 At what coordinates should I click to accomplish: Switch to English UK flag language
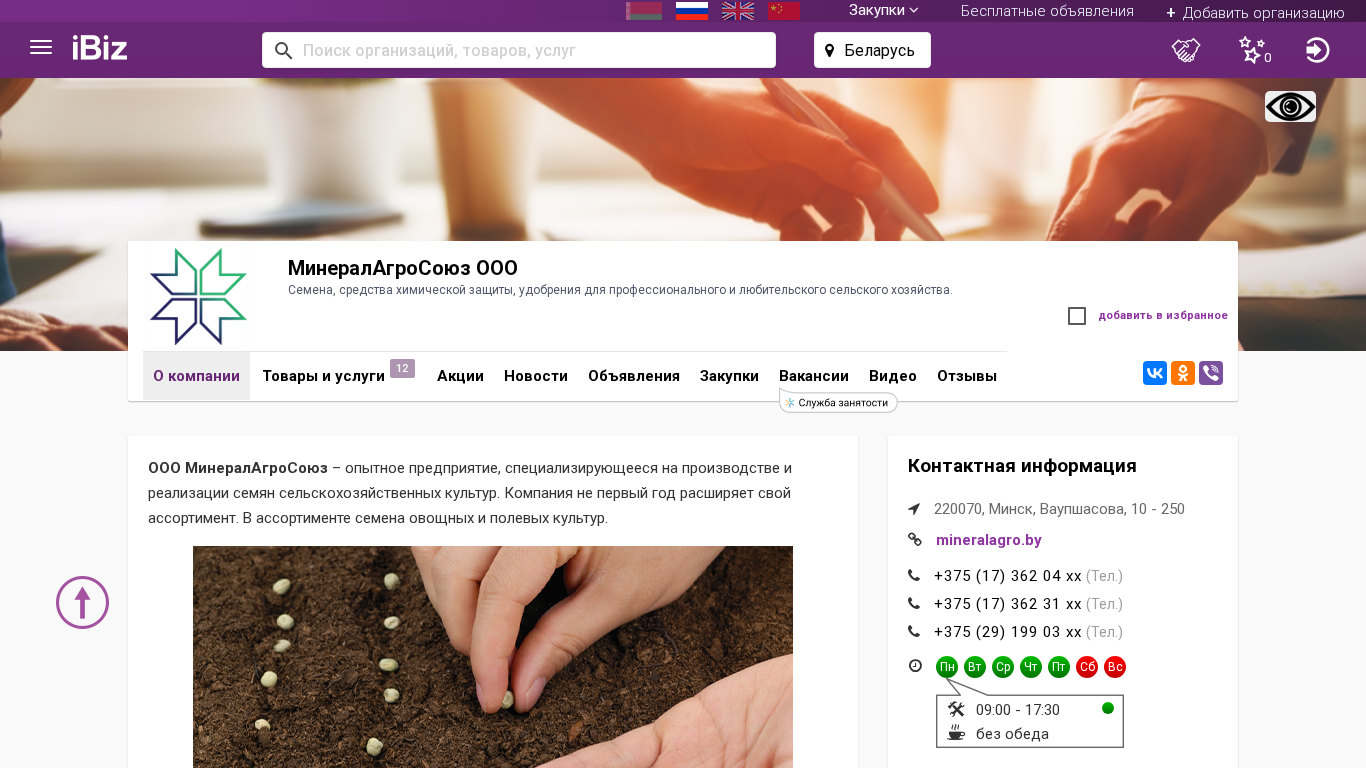click(x=738, y=11)
